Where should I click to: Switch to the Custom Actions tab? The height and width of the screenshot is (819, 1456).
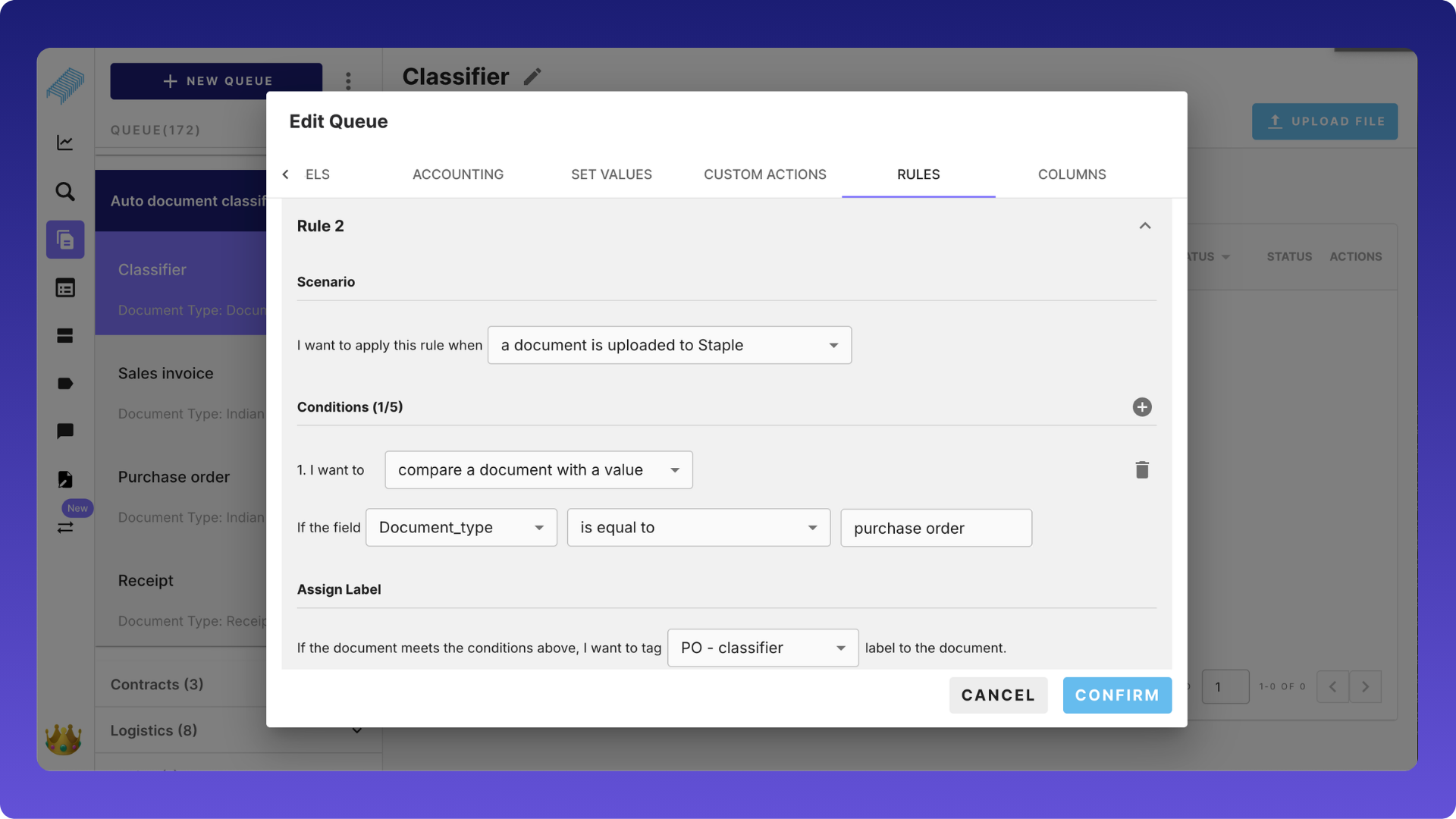(x=764, y=174)
